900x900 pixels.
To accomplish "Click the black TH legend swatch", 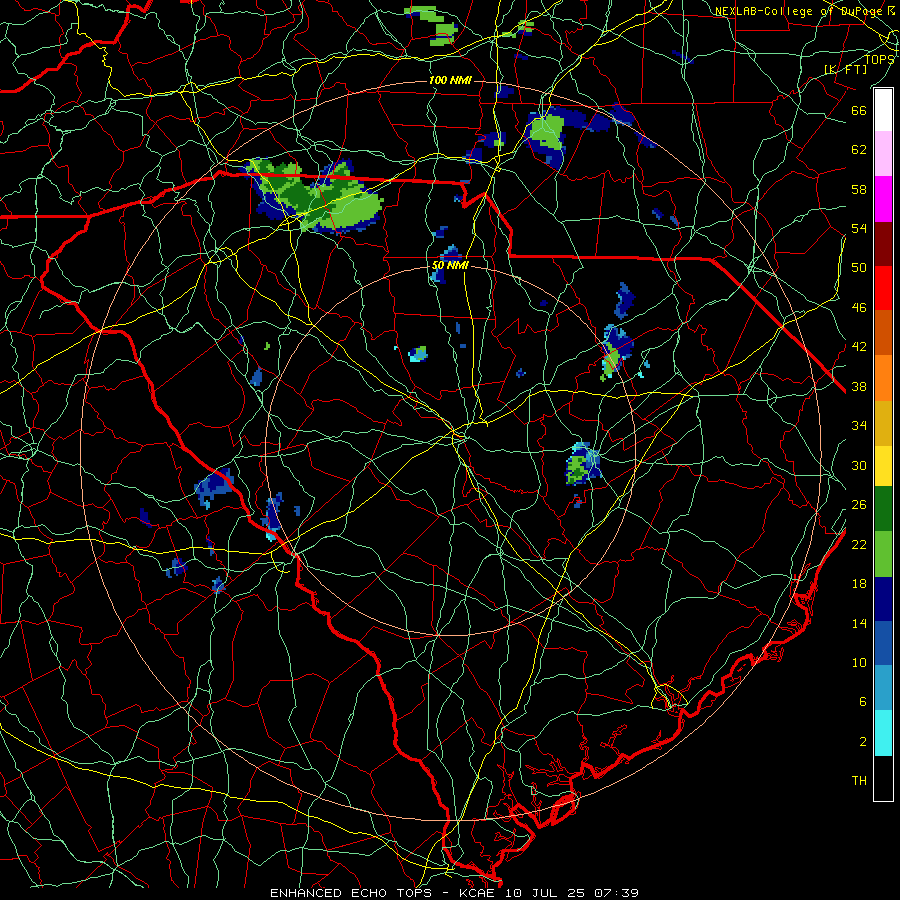I will click(x=883, y=778).
